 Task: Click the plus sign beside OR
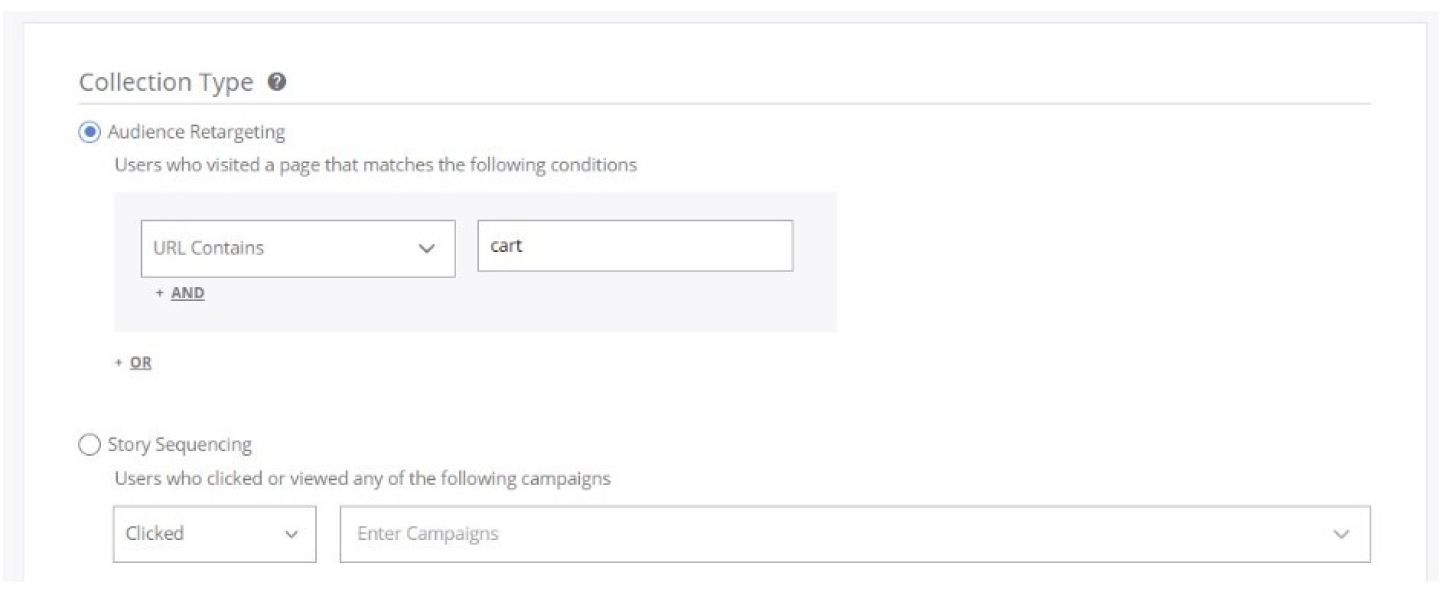pyautogui.click(x=119, y=363)
